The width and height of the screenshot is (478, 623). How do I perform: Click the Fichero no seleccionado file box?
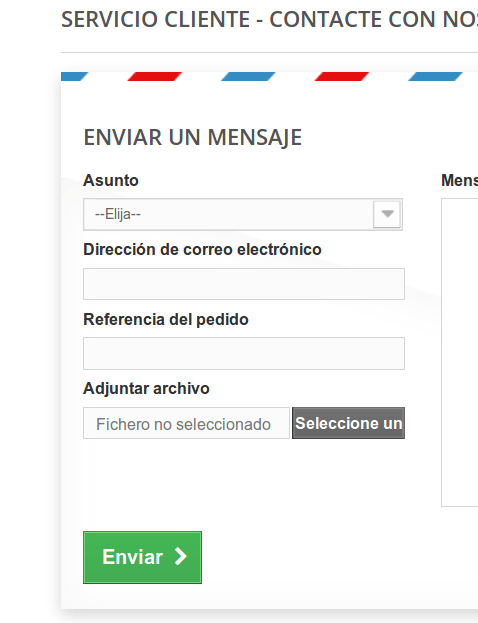[186, 423]
